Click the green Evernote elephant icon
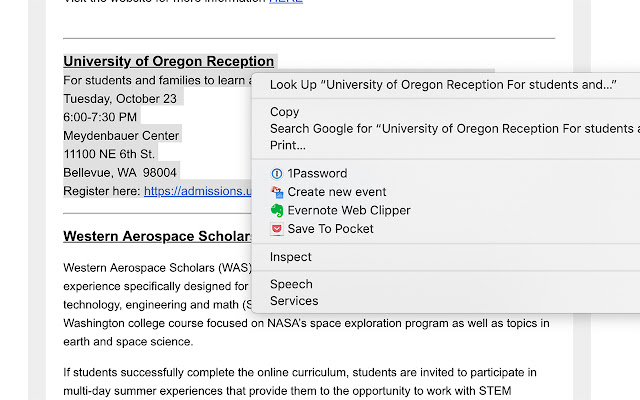Image resolution: width=640 pixels, height=400 pixels. point(277,210)
